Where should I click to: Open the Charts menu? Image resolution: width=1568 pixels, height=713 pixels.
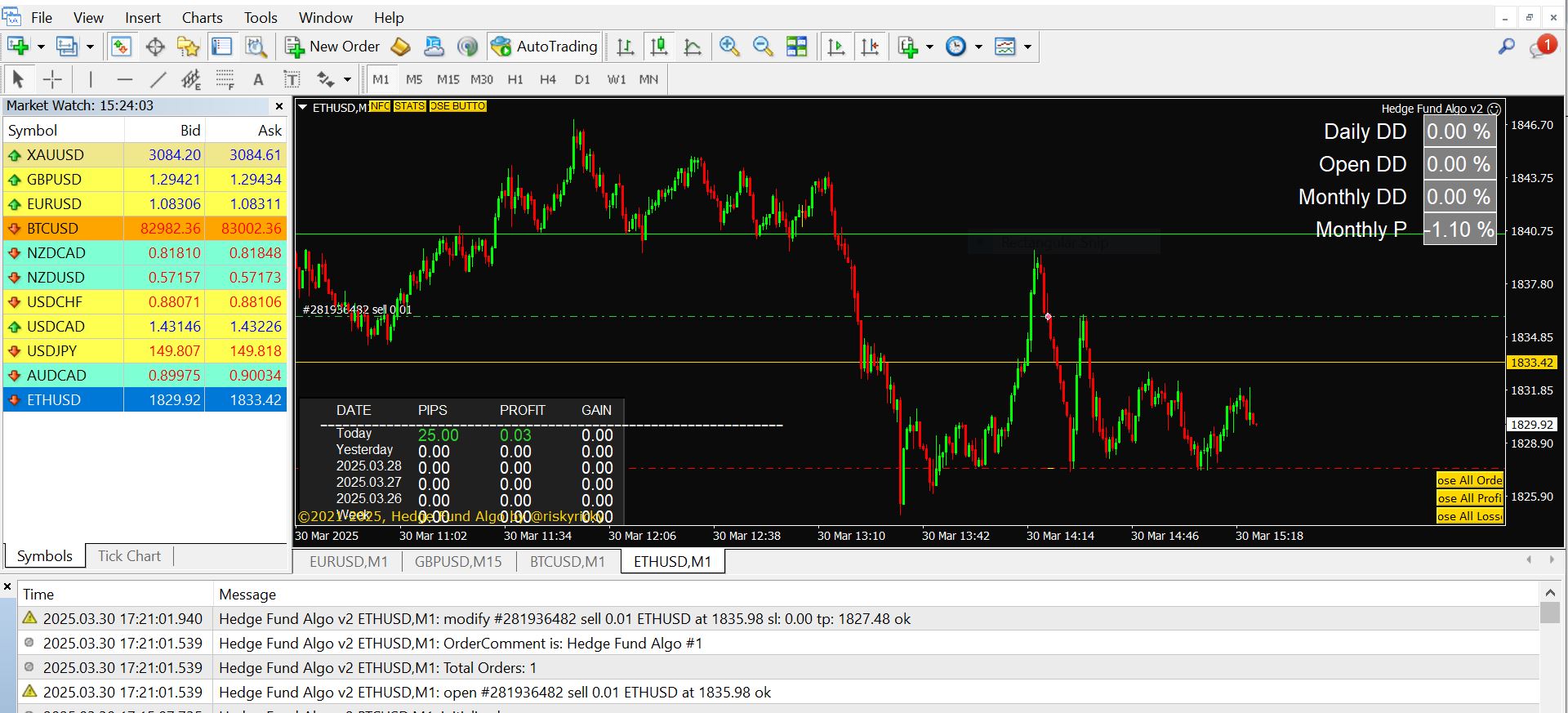pyautogui.click(x=202, y=17)
